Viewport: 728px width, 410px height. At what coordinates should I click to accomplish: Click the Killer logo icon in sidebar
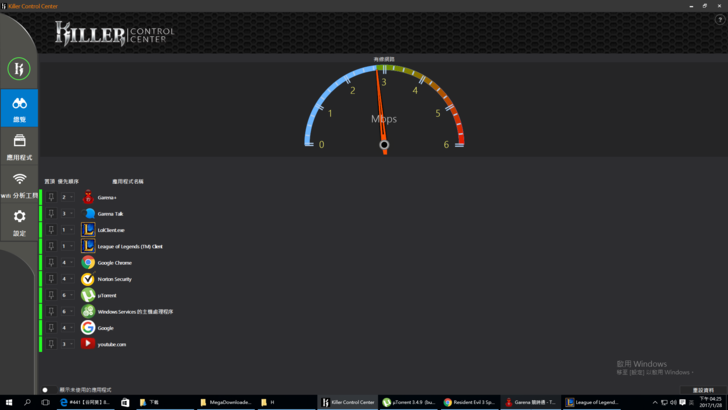19,69
